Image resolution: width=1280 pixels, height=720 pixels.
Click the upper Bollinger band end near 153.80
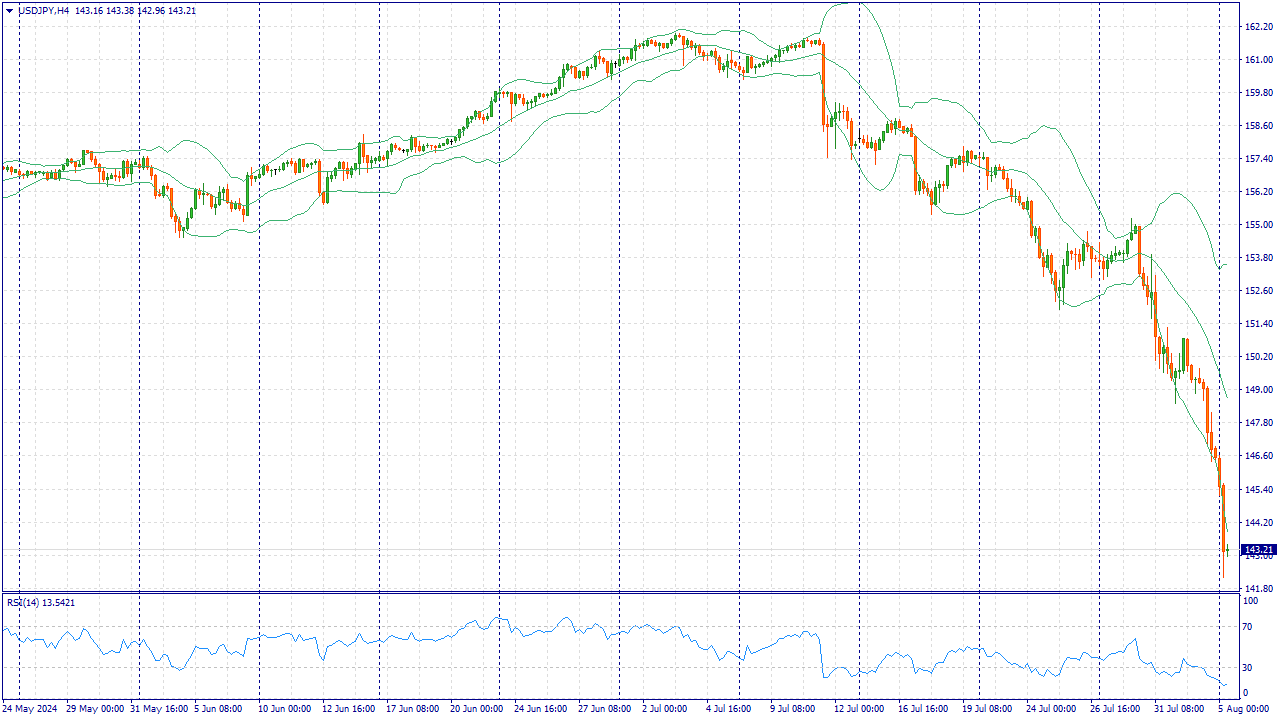pyautogui.click(x=1225, y=266)
